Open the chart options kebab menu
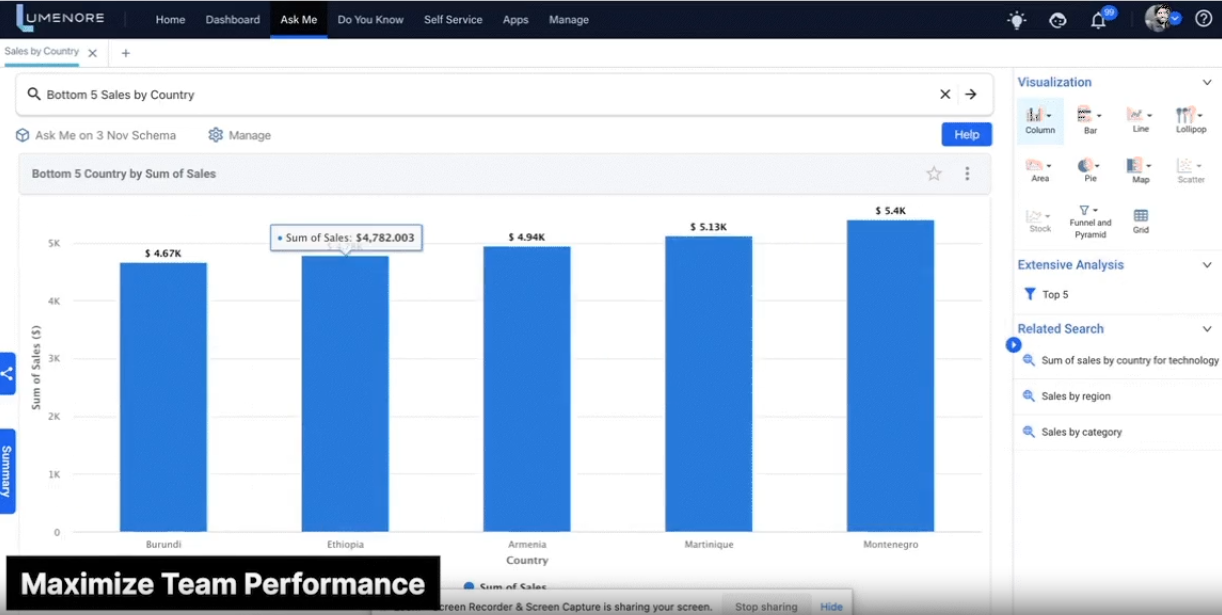The height and width of the screenshot is (615, 1222). (966, 172)
